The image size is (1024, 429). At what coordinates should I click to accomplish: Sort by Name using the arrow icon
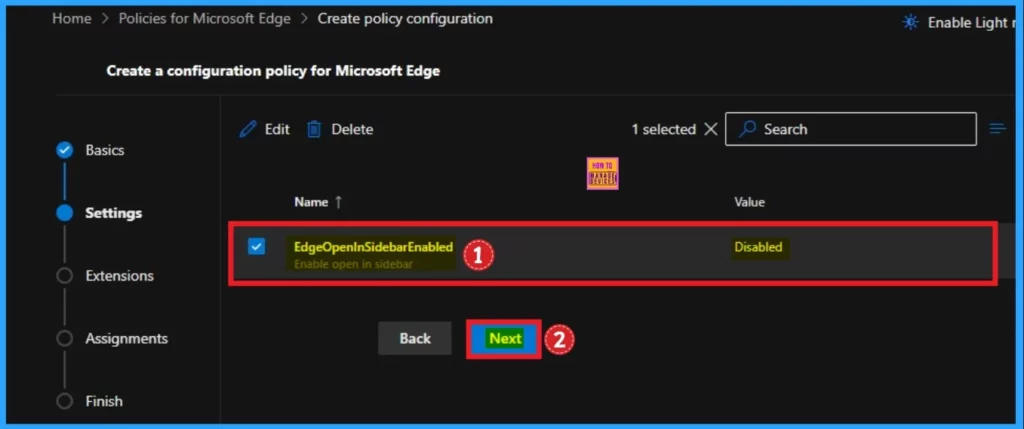pos(338,202)
